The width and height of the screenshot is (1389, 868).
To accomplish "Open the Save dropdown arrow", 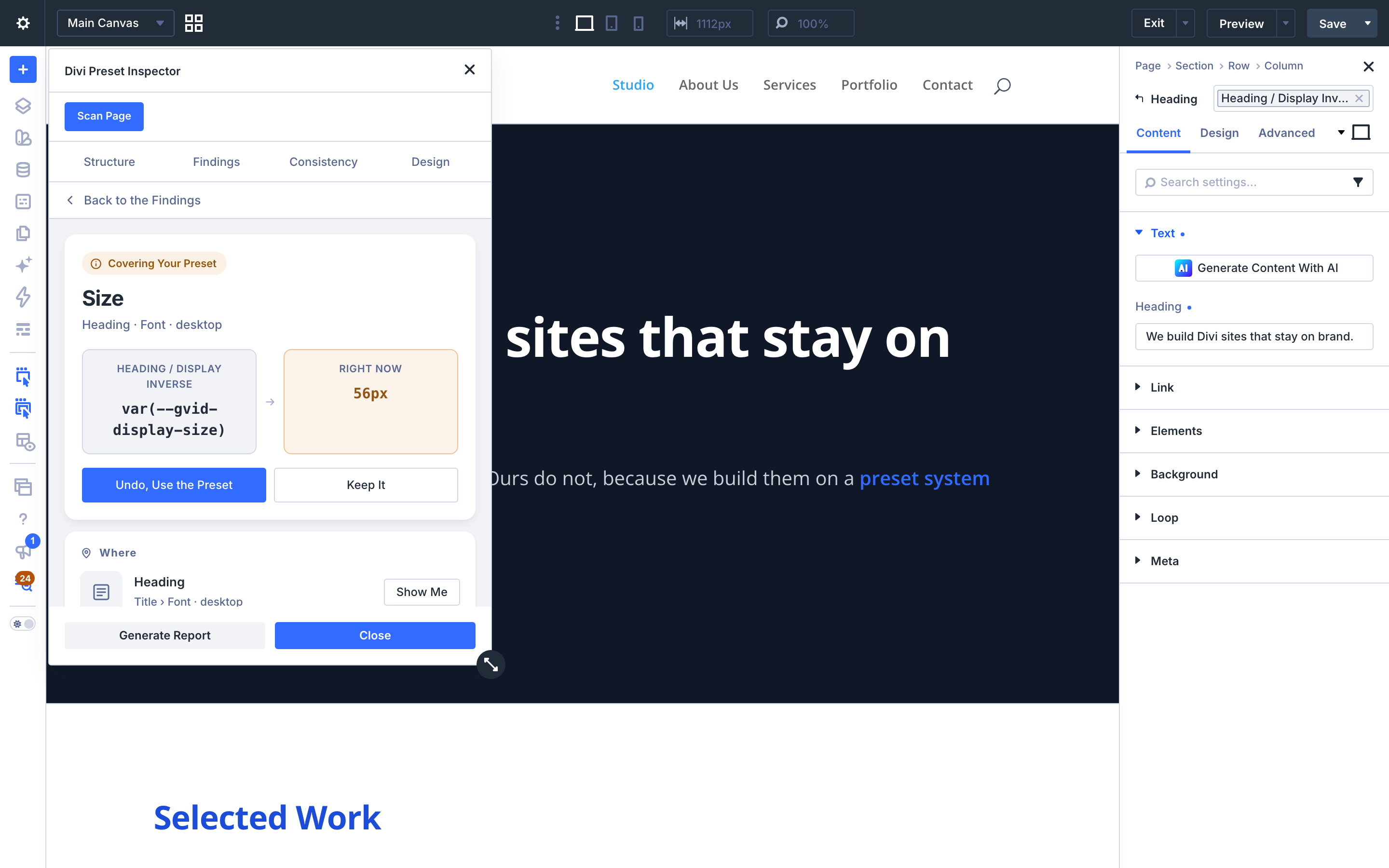I will click(1368, 23).
